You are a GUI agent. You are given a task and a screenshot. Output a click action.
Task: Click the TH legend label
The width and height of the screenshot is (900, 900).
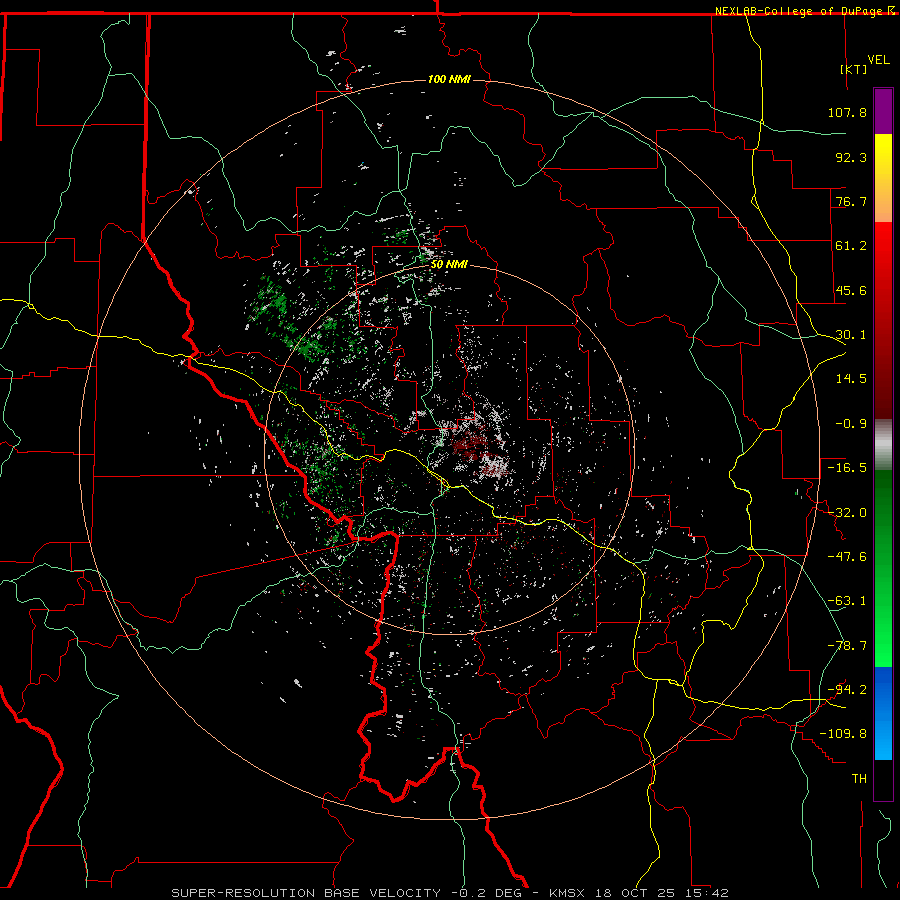(x=859, y=779)
